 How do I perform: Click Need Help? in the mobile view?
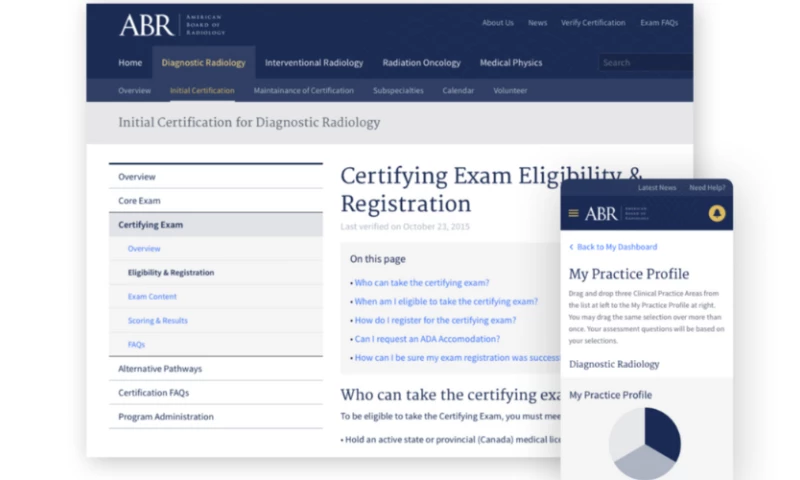pos(707,188)
